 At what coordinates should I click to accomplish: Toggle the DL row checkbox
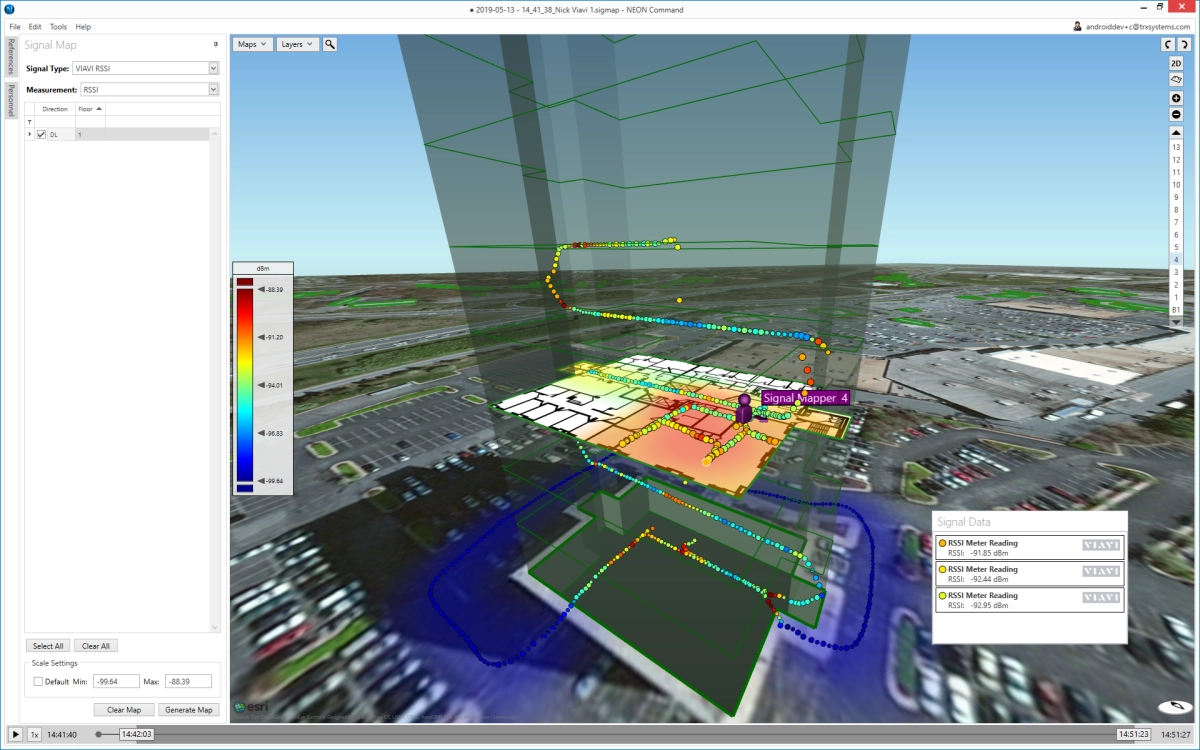pos(41,134)
